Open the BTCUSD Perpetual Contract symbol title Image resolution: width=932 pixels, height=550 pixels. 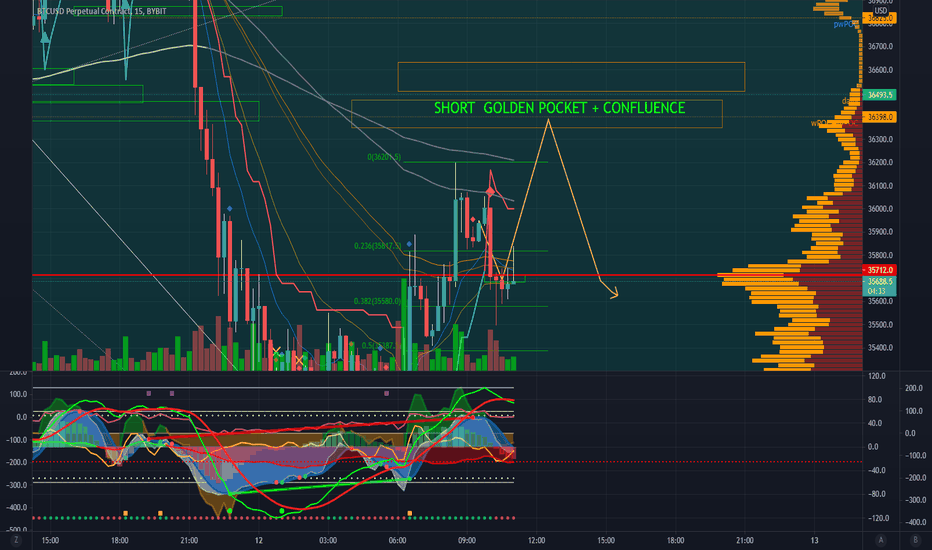pyautogui.click(x=102, y=11)
